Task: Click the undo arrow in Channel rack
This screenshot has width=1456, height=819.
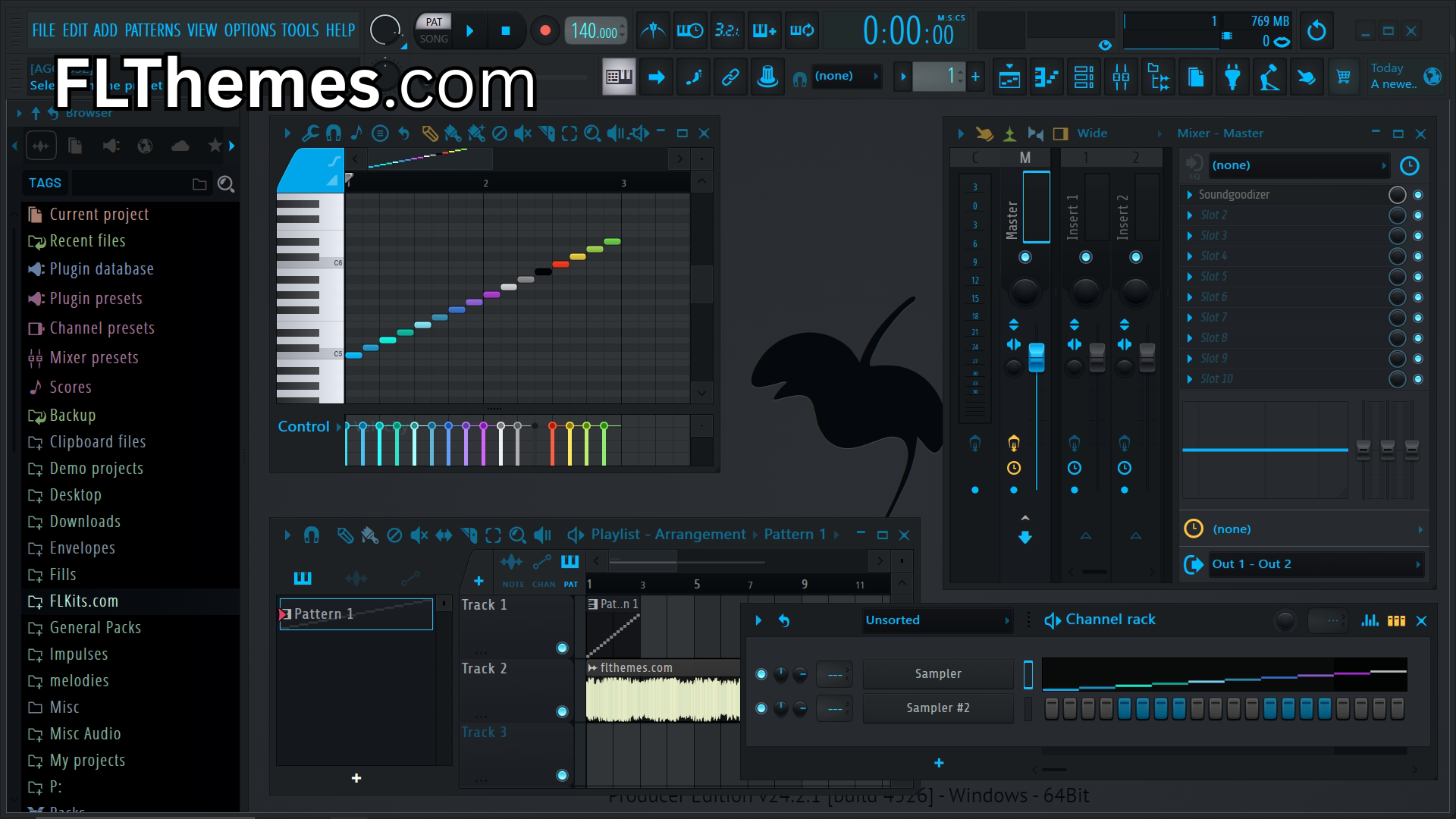Action: pos(784,620)
